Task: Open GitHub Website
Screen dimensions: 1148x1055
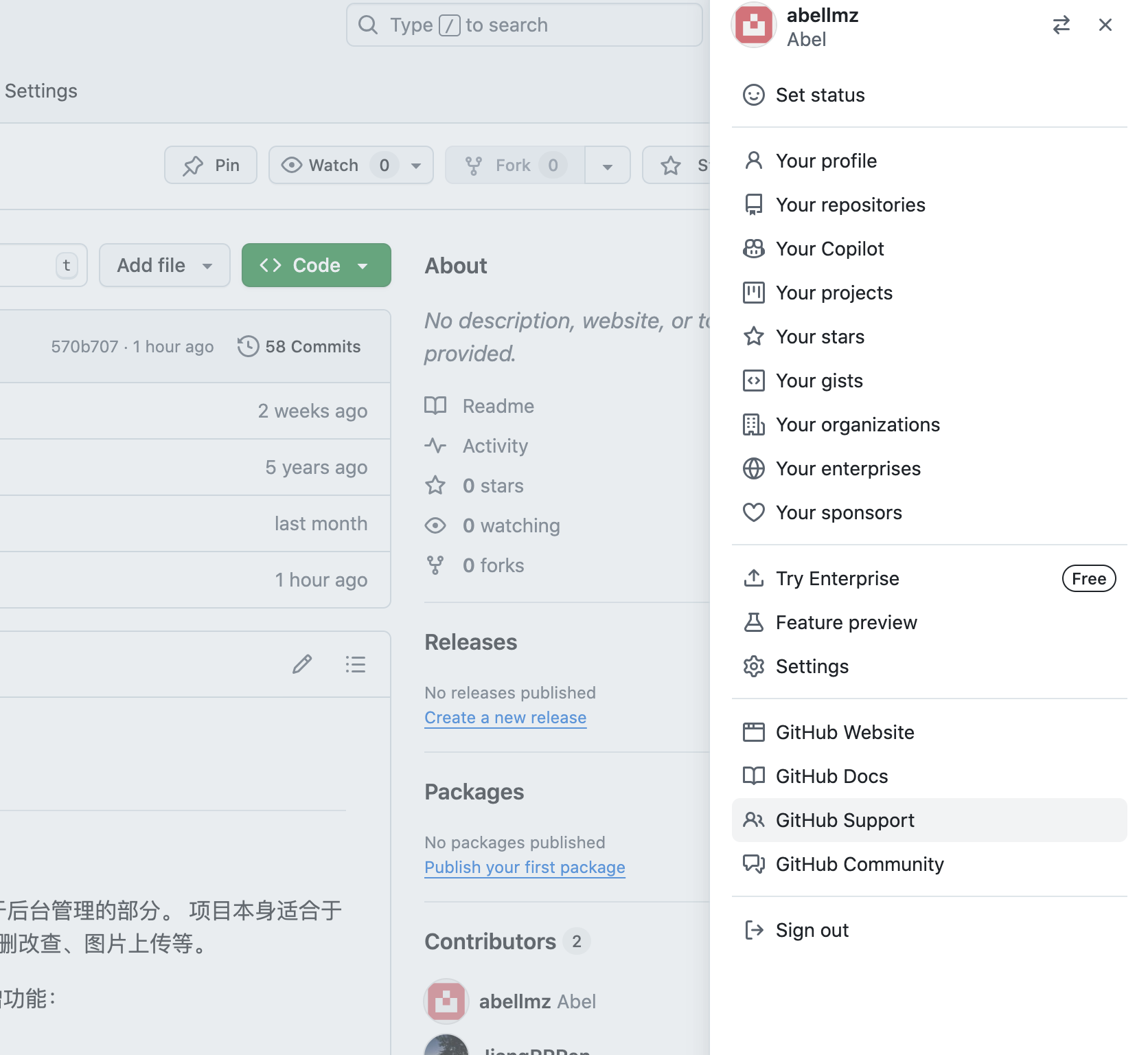Action: [929, 732]
